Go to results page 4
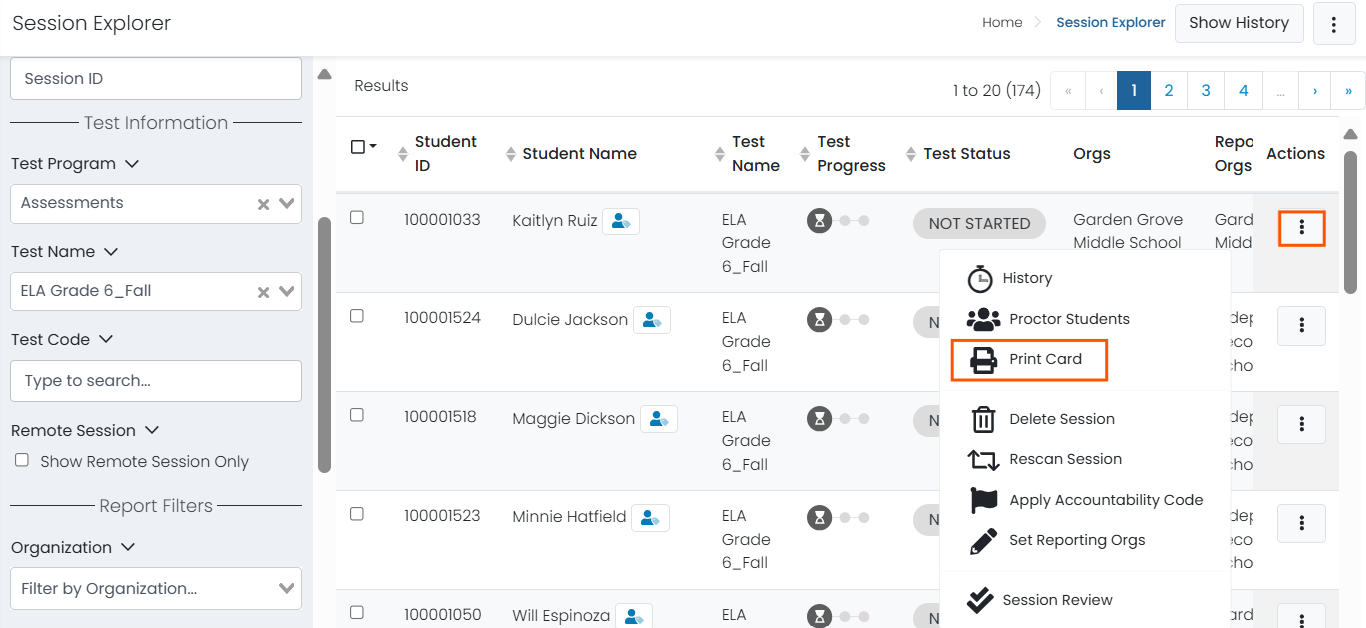 (1243, 90)
